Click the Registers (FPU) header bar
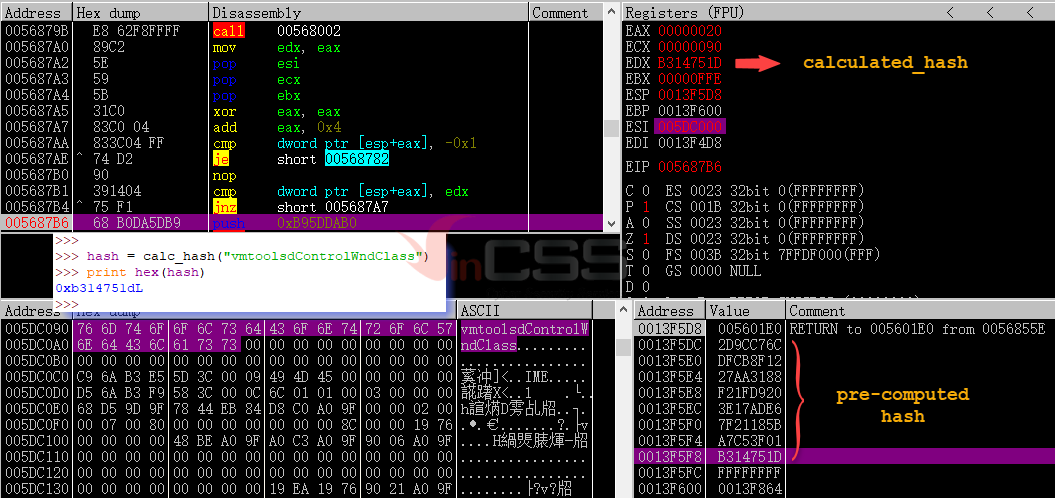 coord(838,12)
